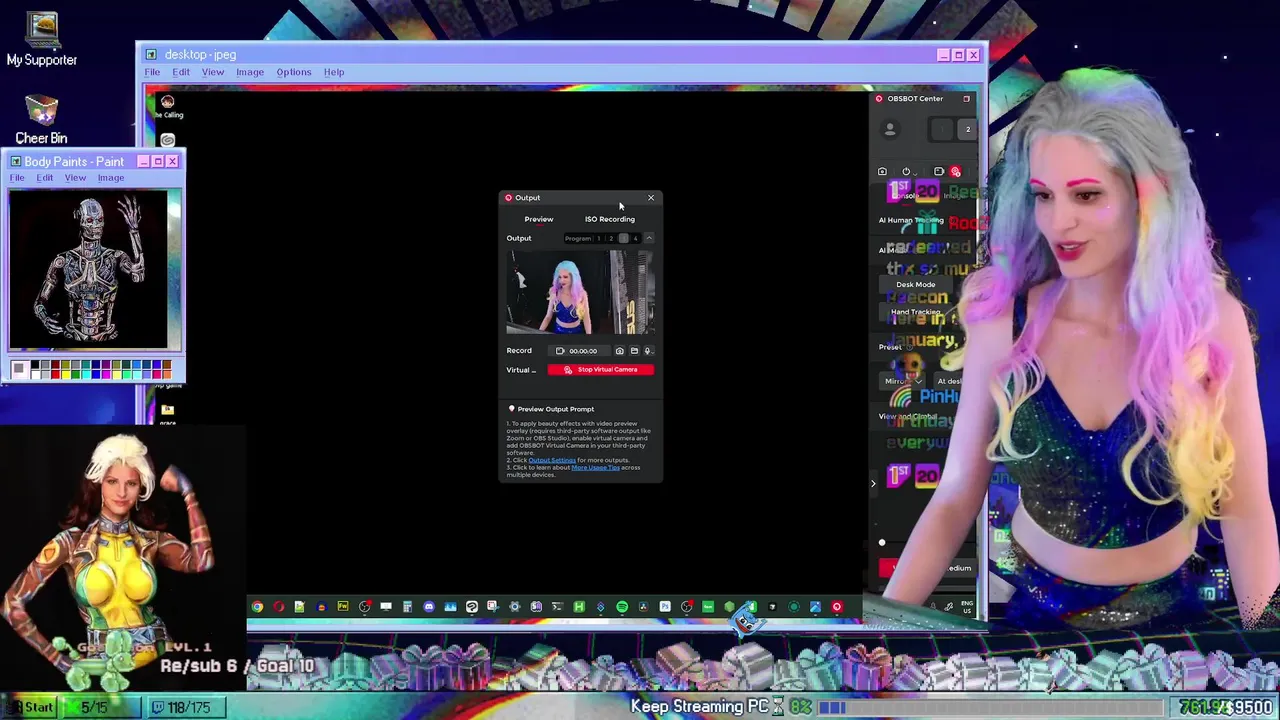Click the Adobe Fireworks icon in the taskbar
This screenshot has width=1280, height=720.
(342, 606)
